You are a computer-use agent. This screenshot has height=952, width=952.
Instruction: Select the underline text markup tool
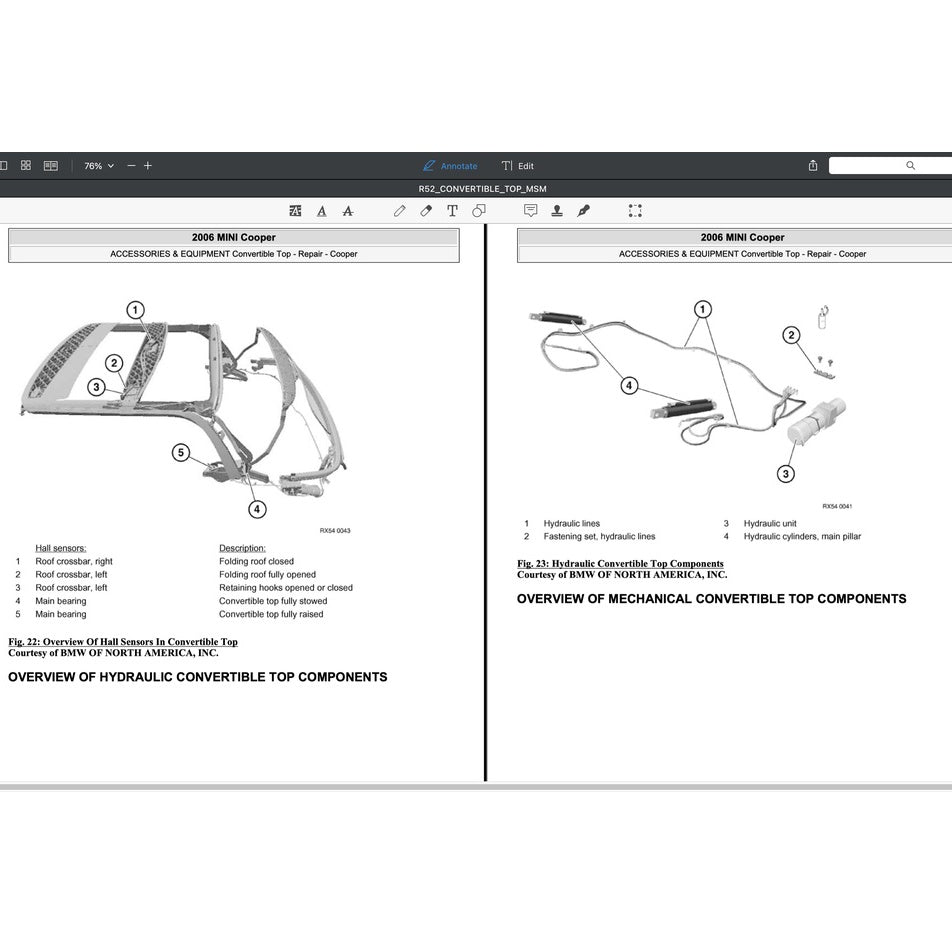tap(321, 211)
